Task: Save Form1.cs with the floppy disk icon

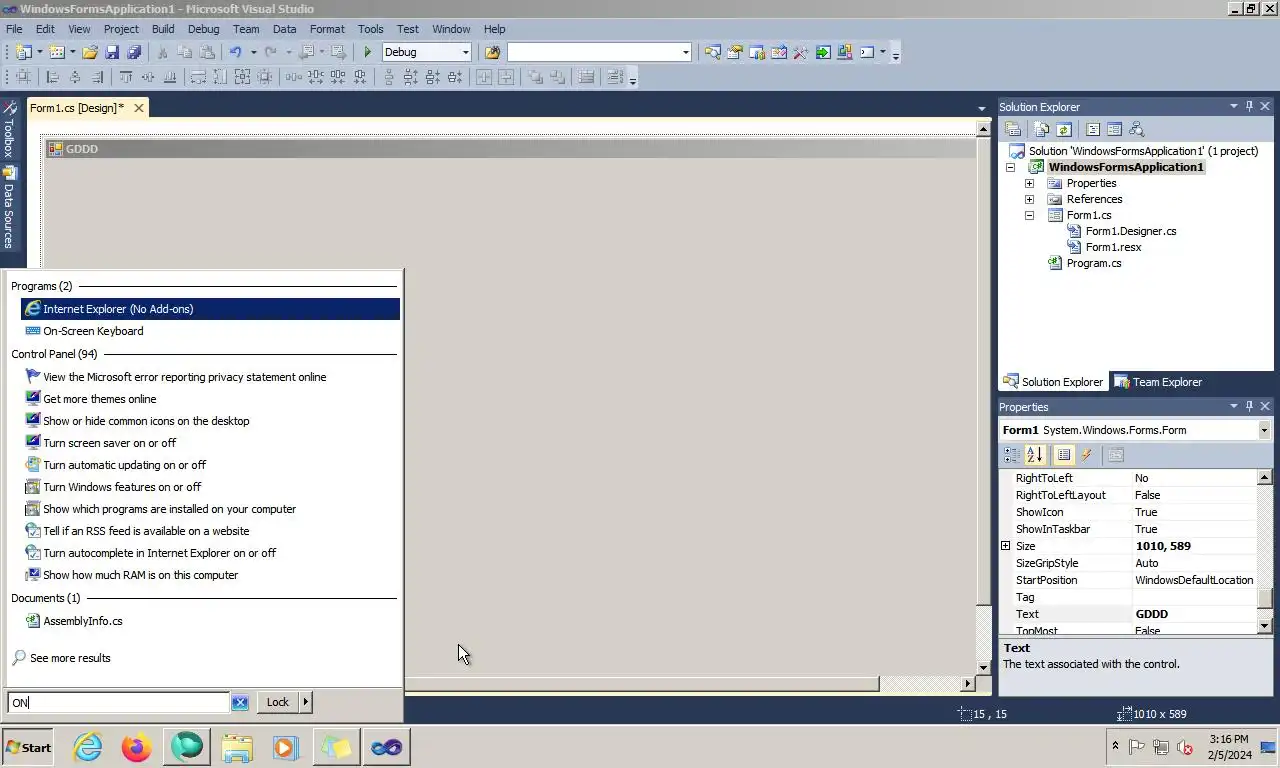Action: tap(112, 52)
